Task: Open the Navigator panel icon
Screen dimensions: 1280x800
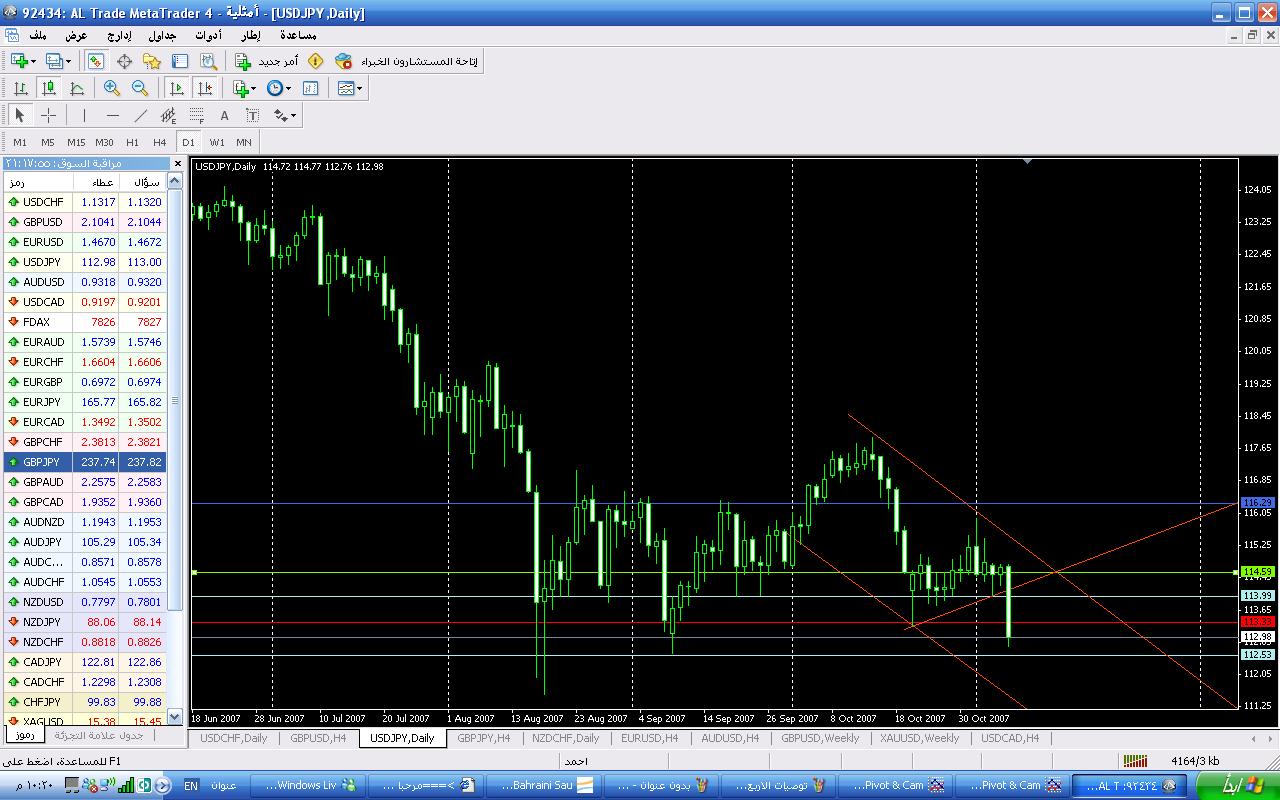Action: click(152, 62)
